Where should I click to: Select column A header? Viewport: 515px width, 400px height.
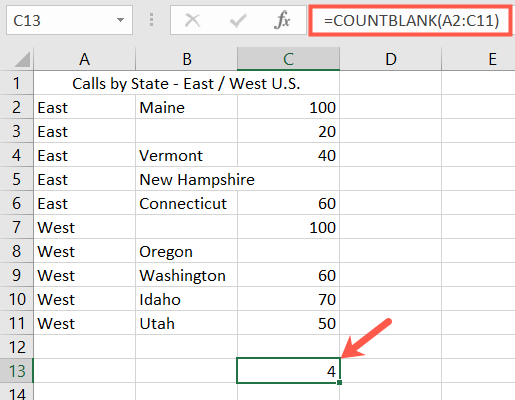85,59
